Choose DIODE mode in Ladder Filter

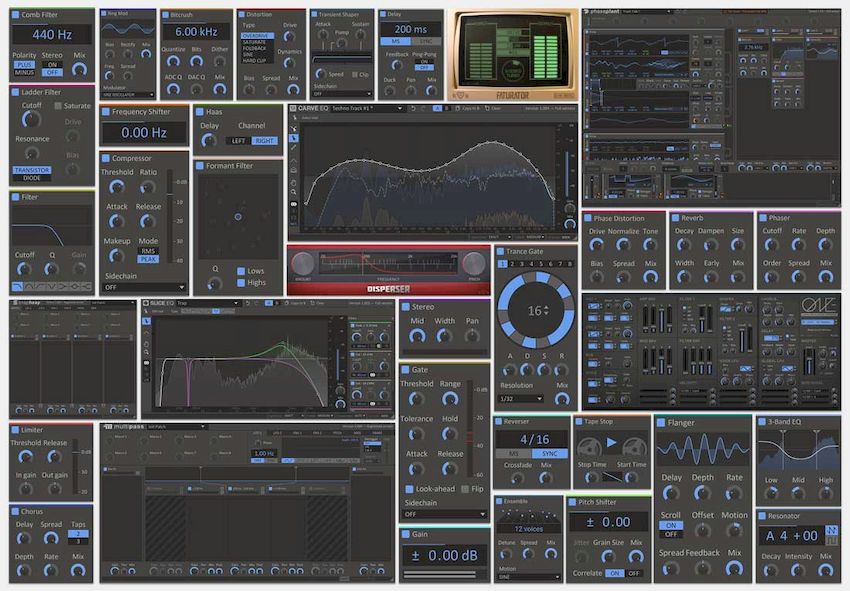pos(31,178)
